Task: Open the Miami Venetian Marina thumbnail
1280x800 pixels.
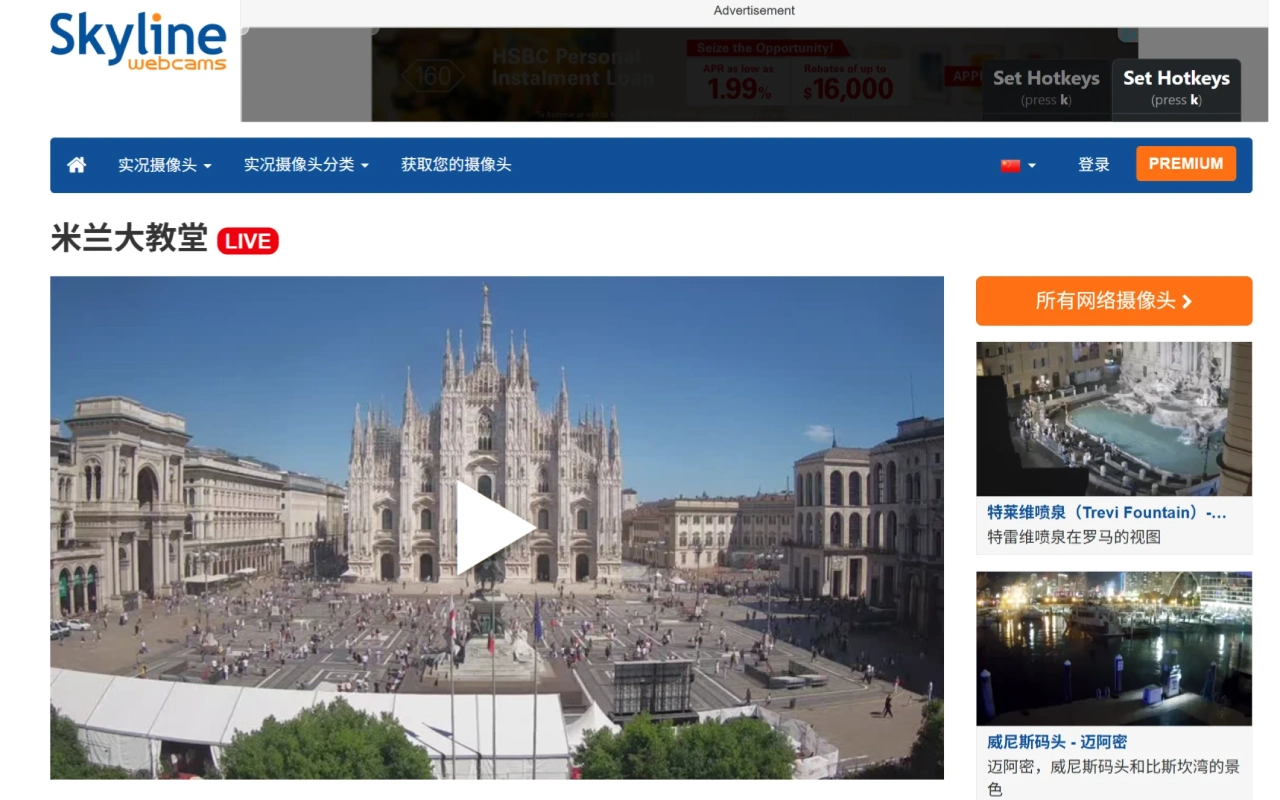Action: click(x=1114, y=648)
